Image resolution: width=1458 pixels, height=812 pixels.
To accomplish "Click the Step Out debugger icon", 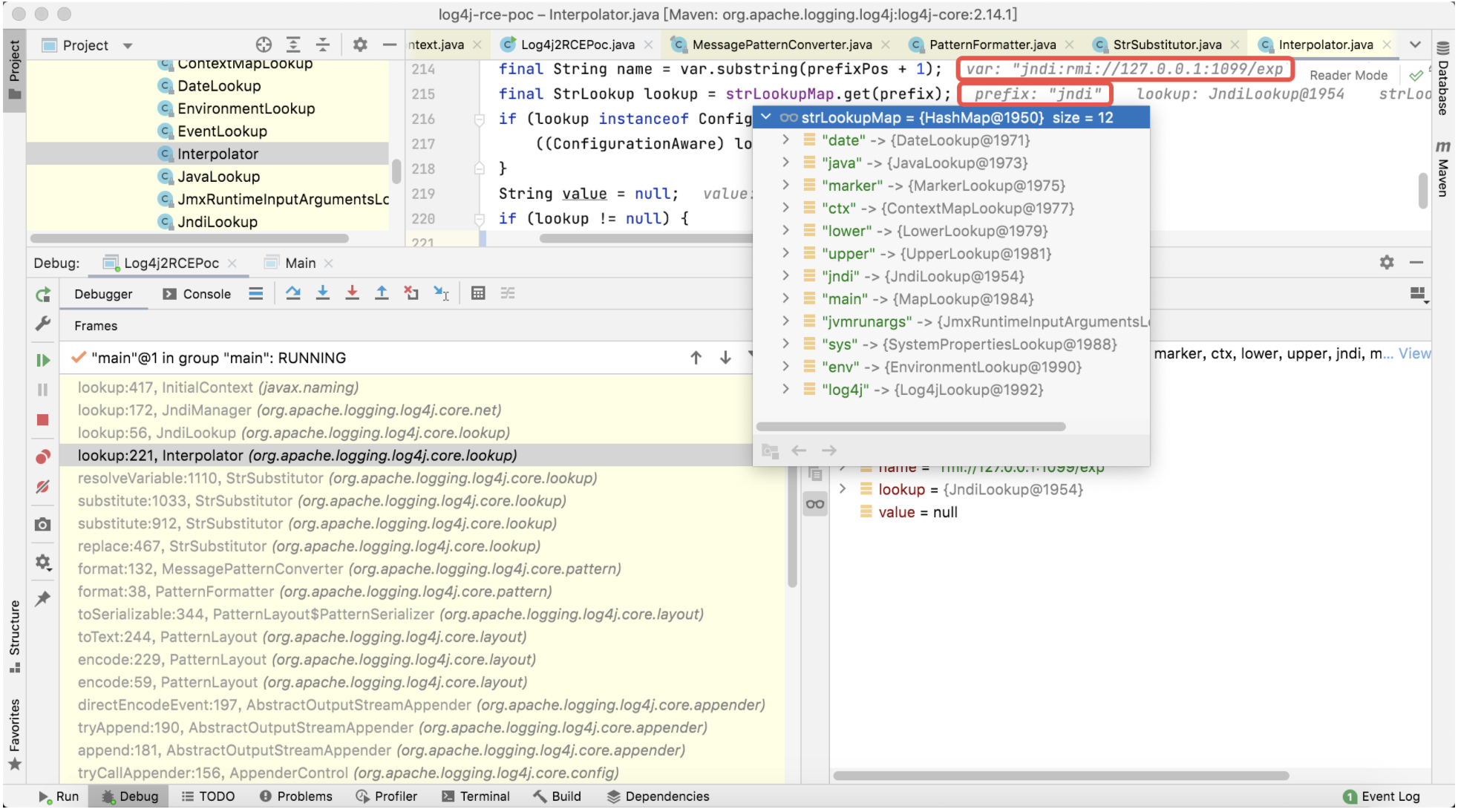I will pos(382,293).
